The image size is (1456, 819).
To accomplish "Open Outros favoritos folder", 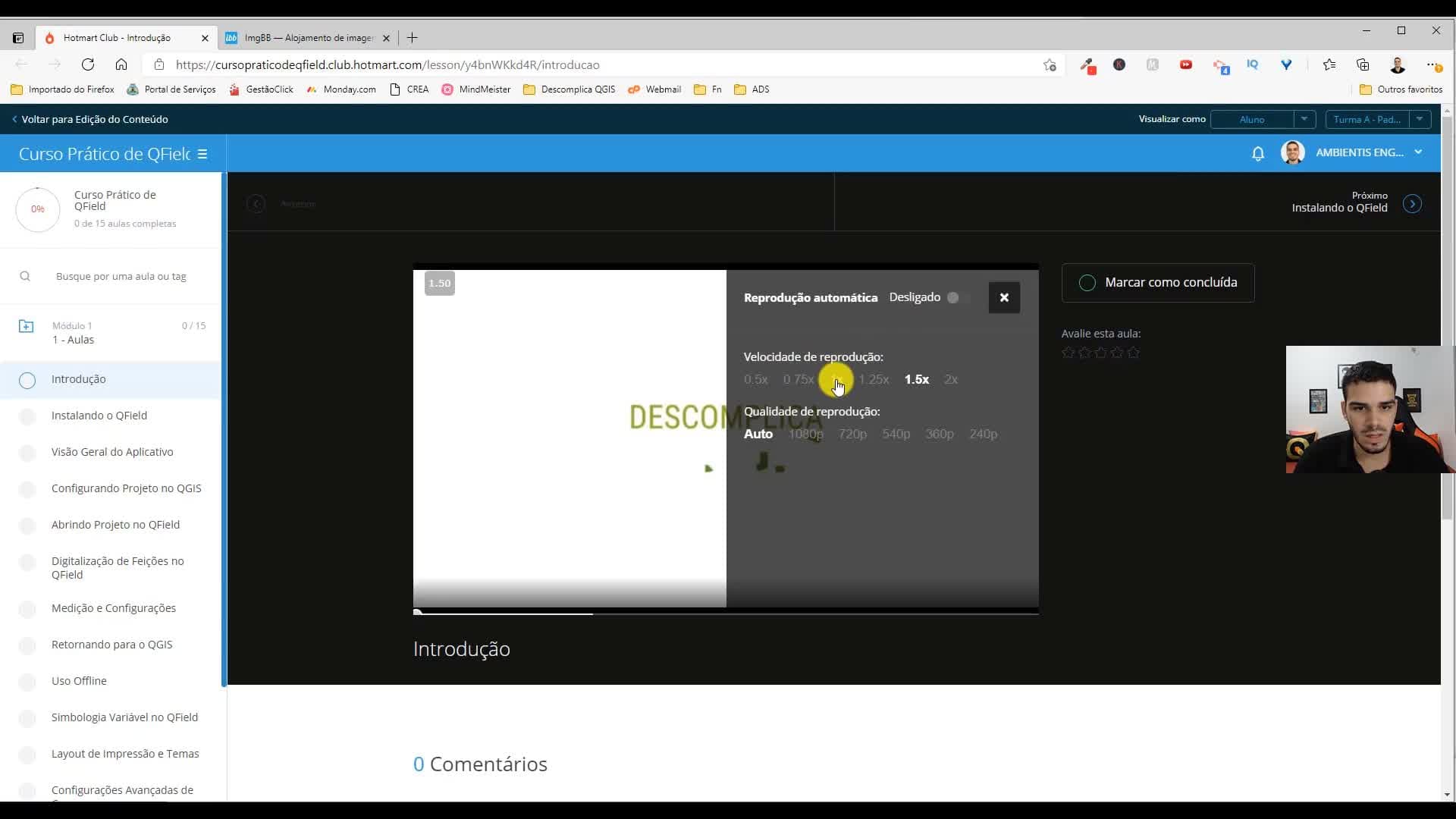I will [x=1401, y=89].
